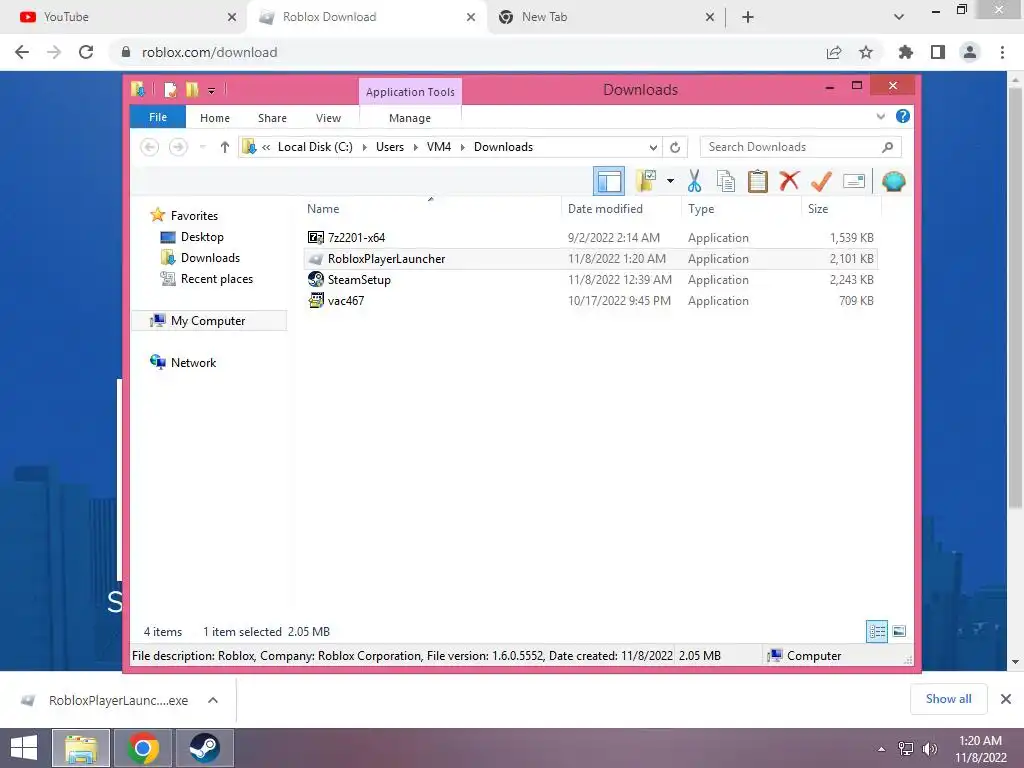Select Recent places in Favorites
The image size is (1024, 768).
217,278
